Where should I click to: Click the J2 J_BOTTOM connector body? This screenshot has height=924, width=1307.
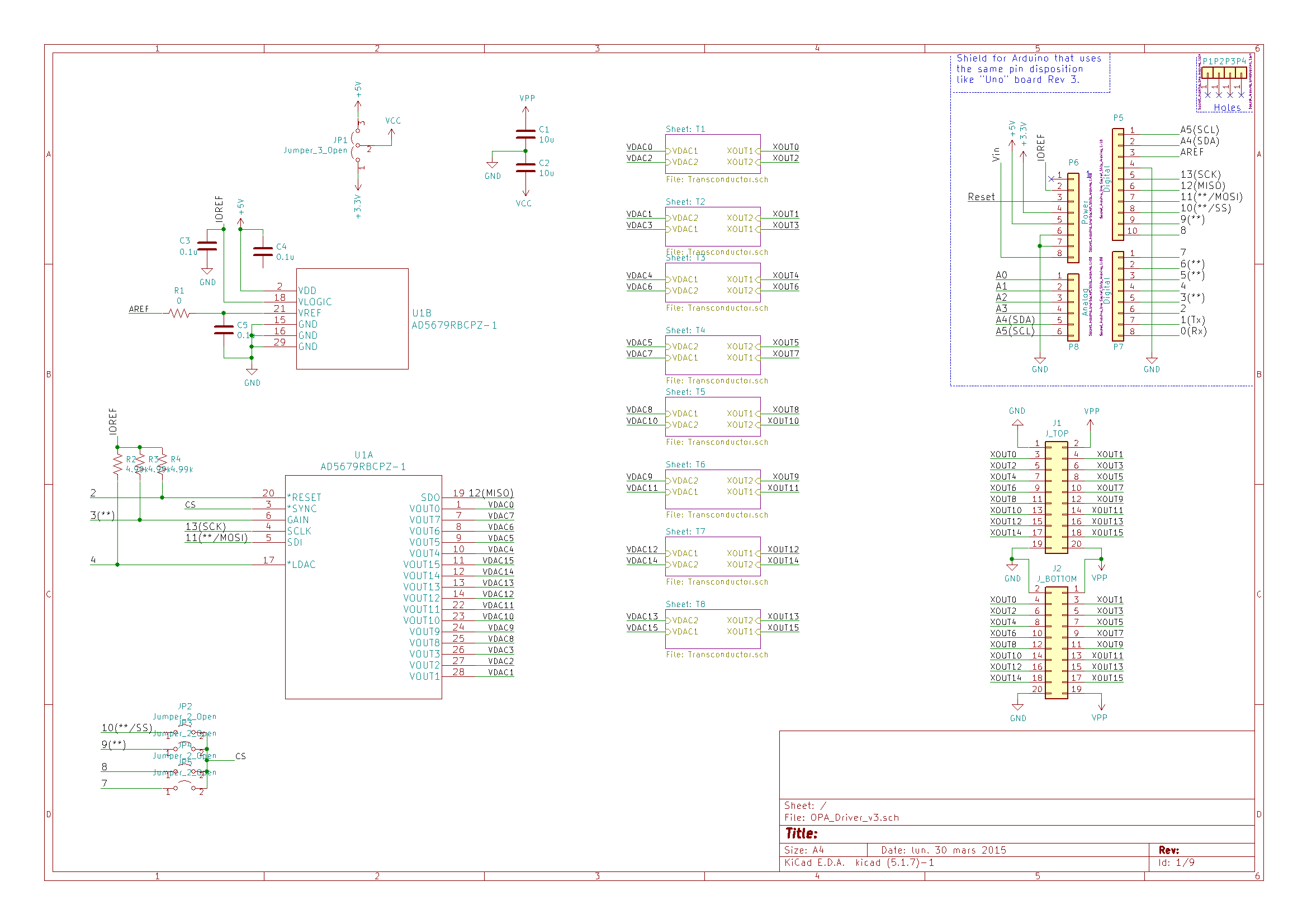[1057, 643]
